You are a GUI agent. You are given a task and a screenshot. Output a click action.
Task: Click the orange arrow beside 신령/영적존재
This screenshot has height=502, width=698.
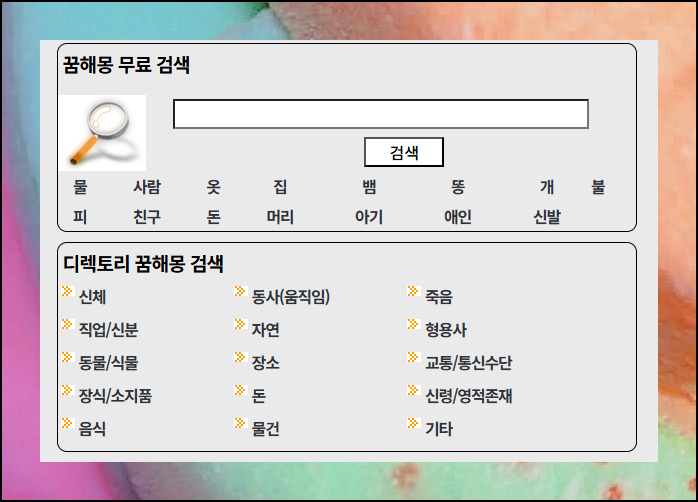(x=414, y=390)
